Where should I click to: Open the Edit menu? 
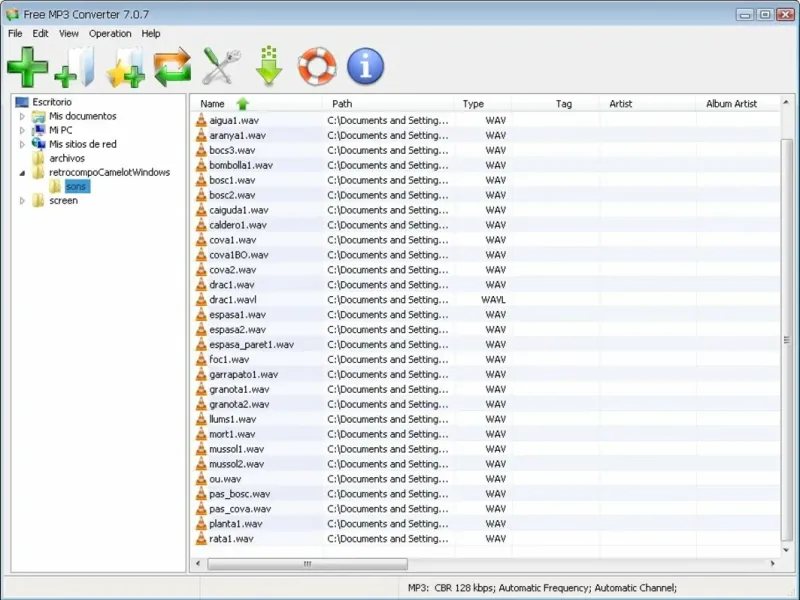40,34
